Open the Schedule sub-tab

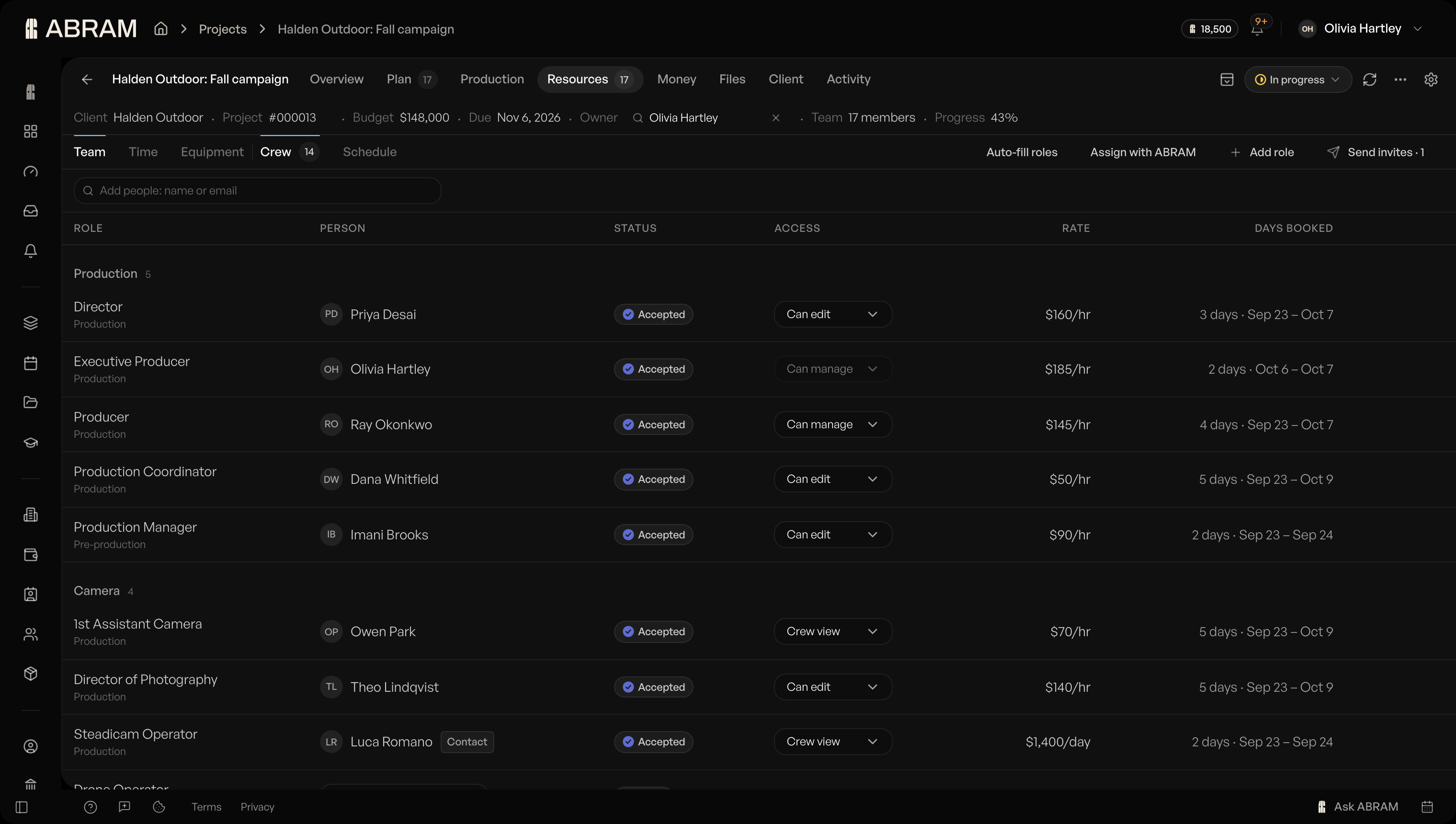click(369, 152)
